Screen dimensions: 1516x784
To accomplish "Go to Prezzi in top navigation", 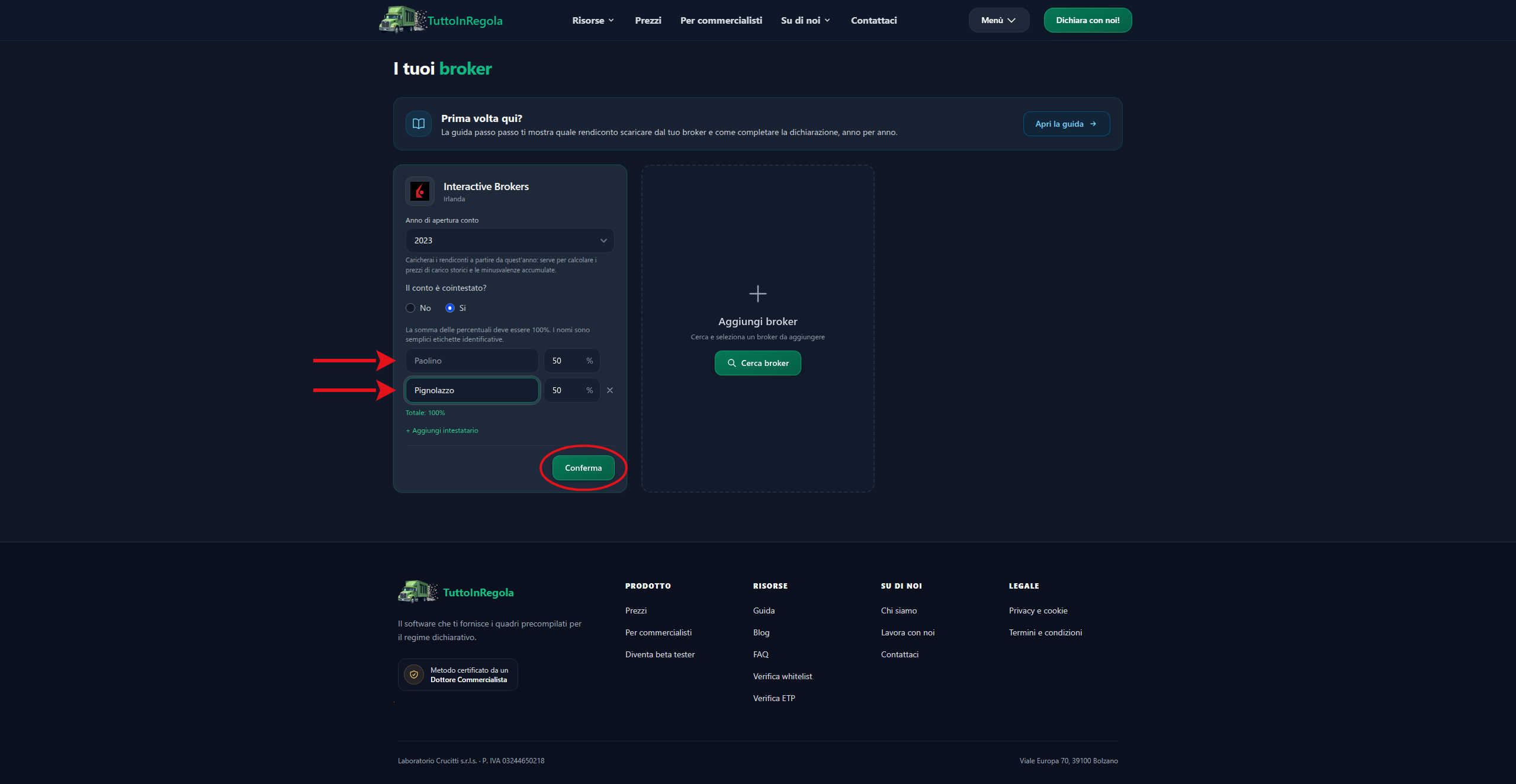I will [x=648, y=20].
